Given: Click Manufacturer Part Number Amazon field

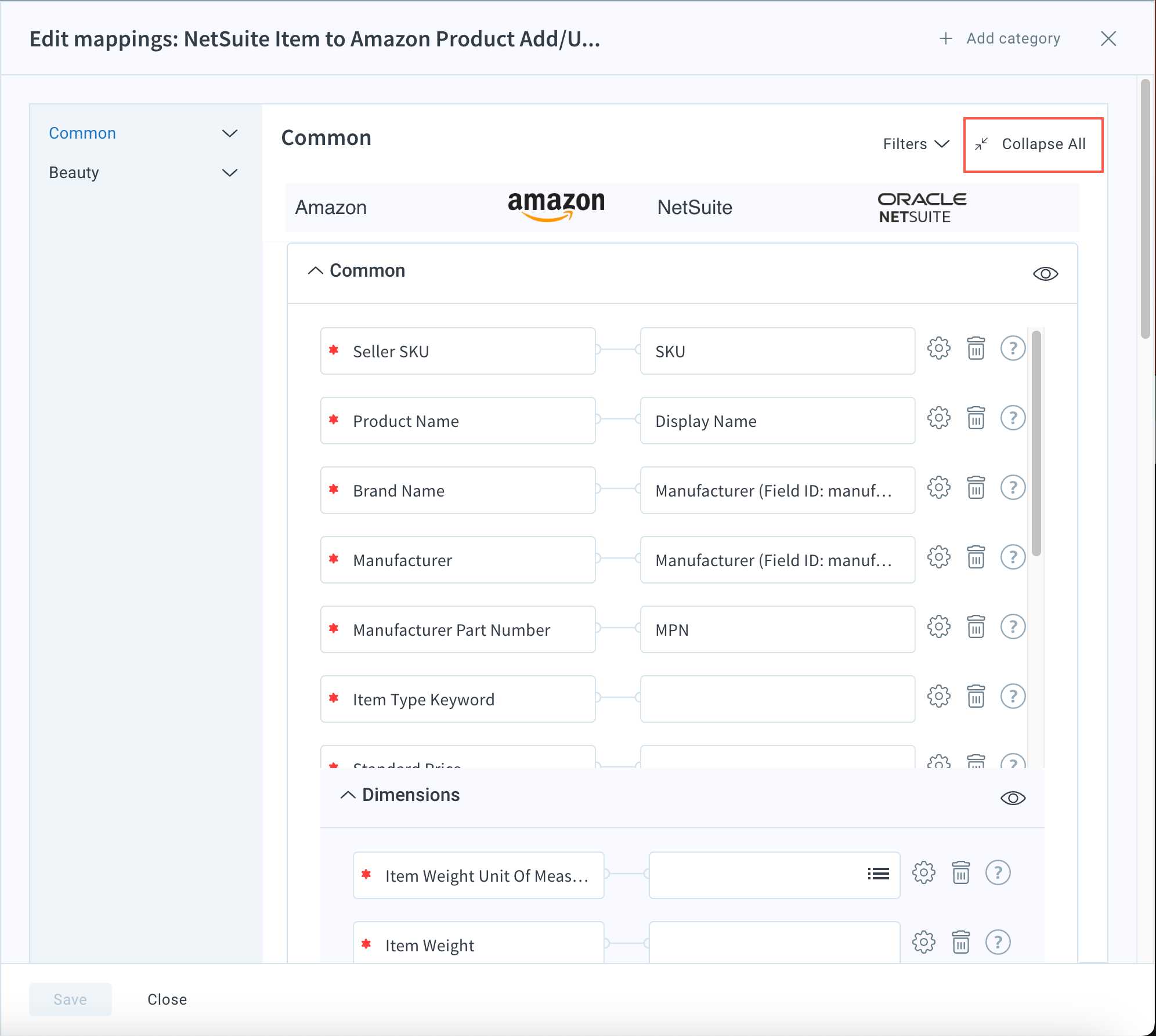Looking at the screenshot, I should pyautogui.click(x=458, y=629).
